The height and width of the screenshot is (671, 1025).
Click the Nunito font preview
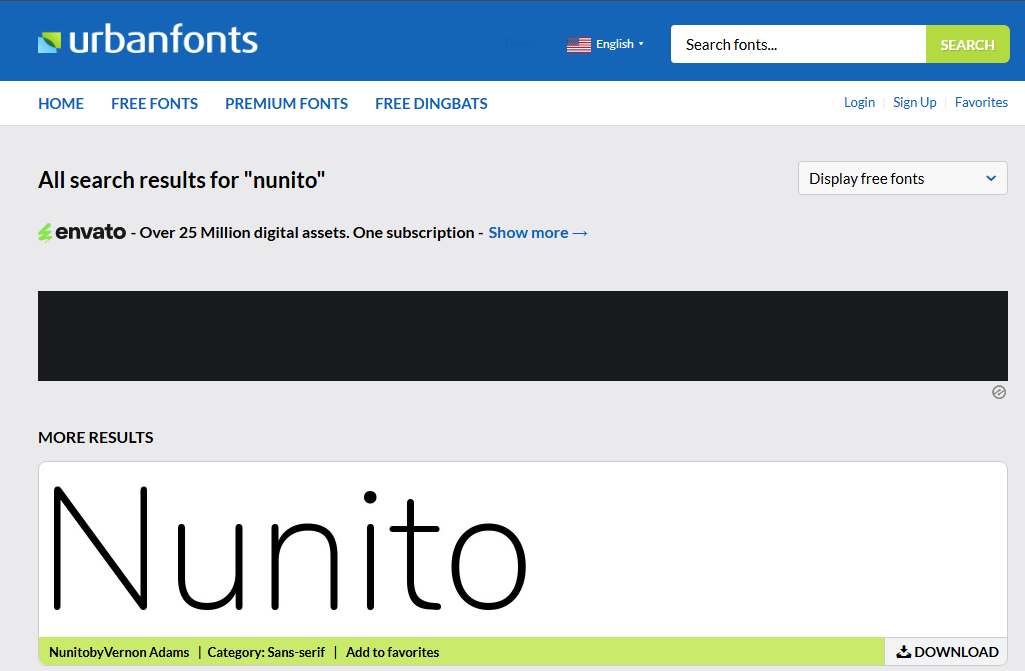290,550
